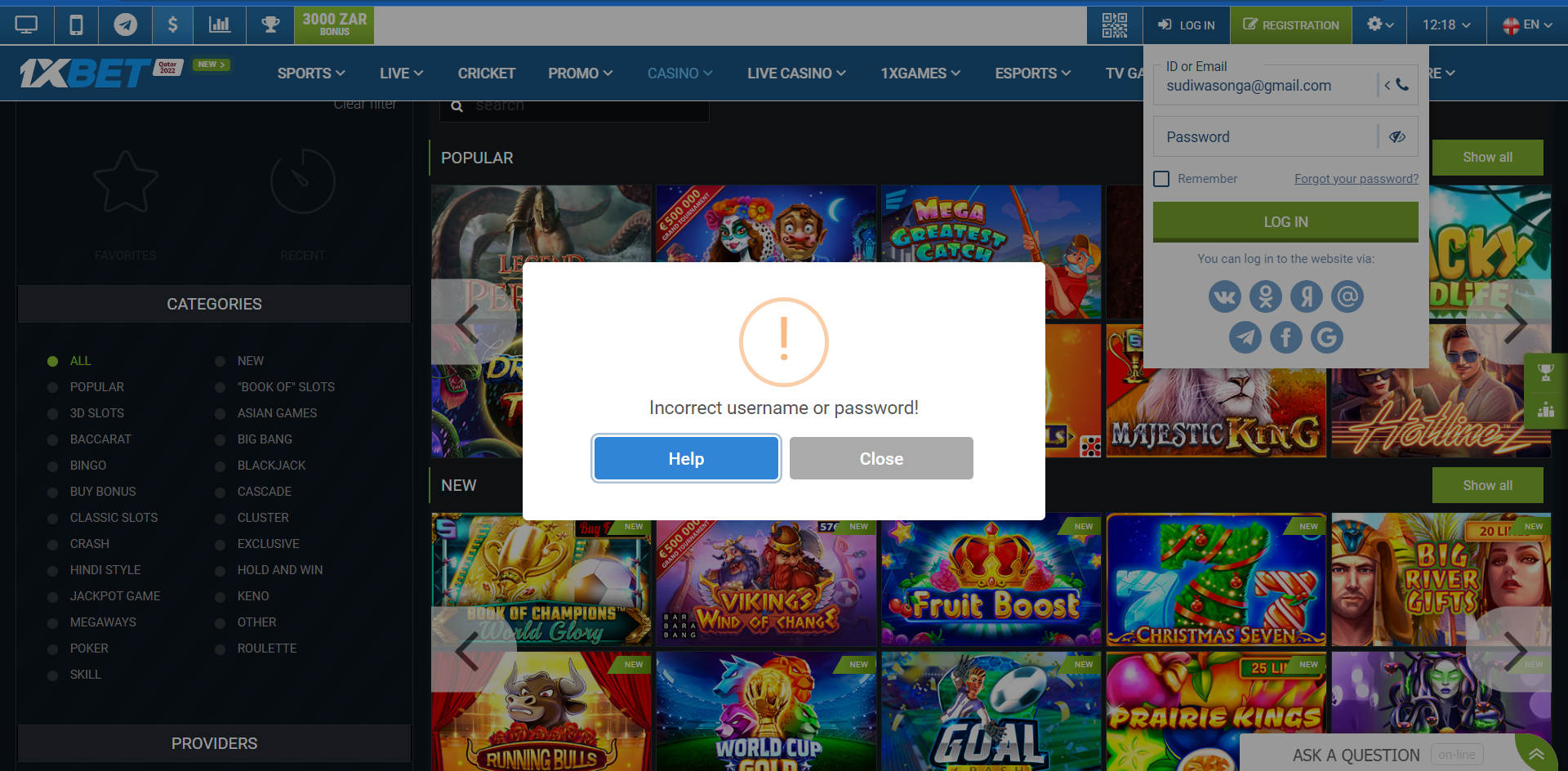Click the Recent clock icon
The image size is (1568, 771).
coord(303,181)
